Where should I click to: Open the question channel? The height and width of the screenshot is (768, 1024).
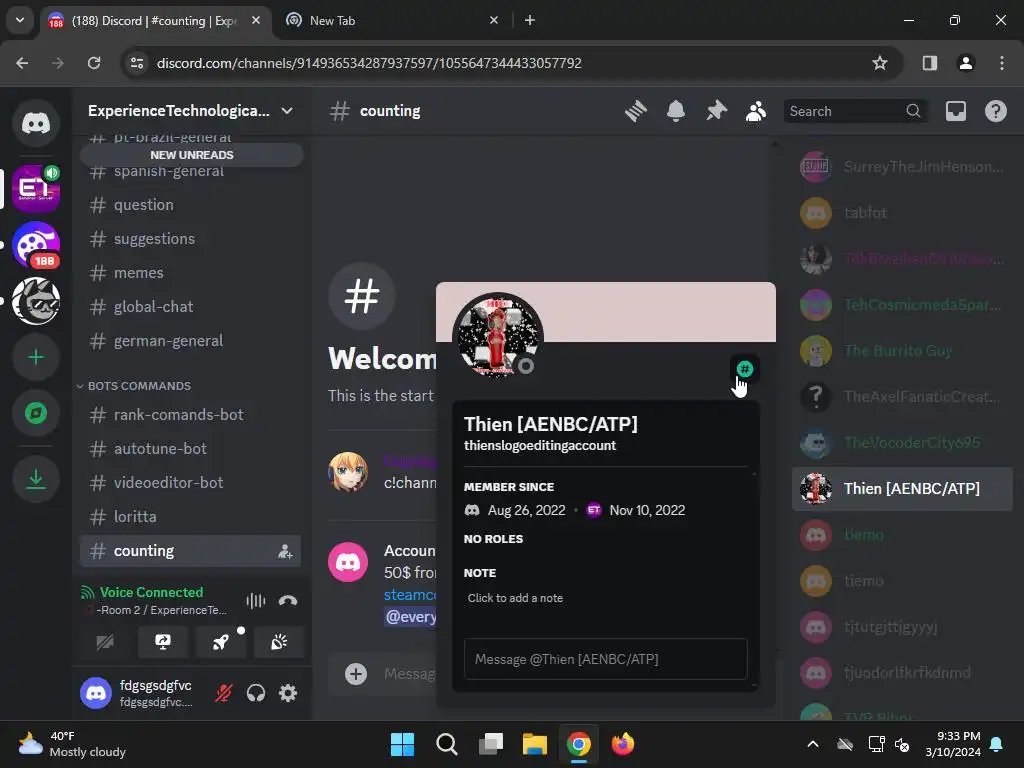click(190, 204)
